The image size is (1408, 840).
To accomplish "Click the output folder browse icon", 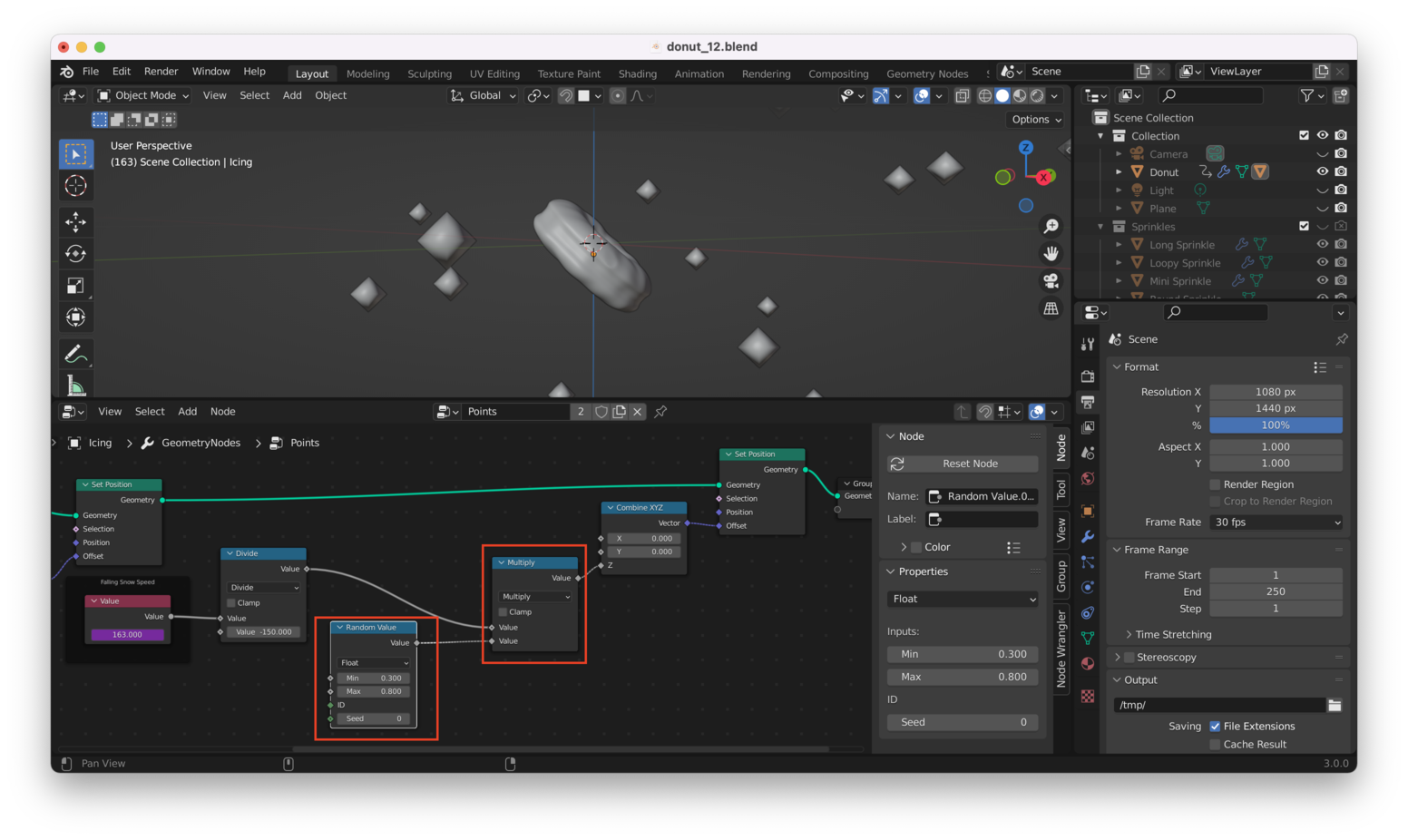I will (1334, 705).
